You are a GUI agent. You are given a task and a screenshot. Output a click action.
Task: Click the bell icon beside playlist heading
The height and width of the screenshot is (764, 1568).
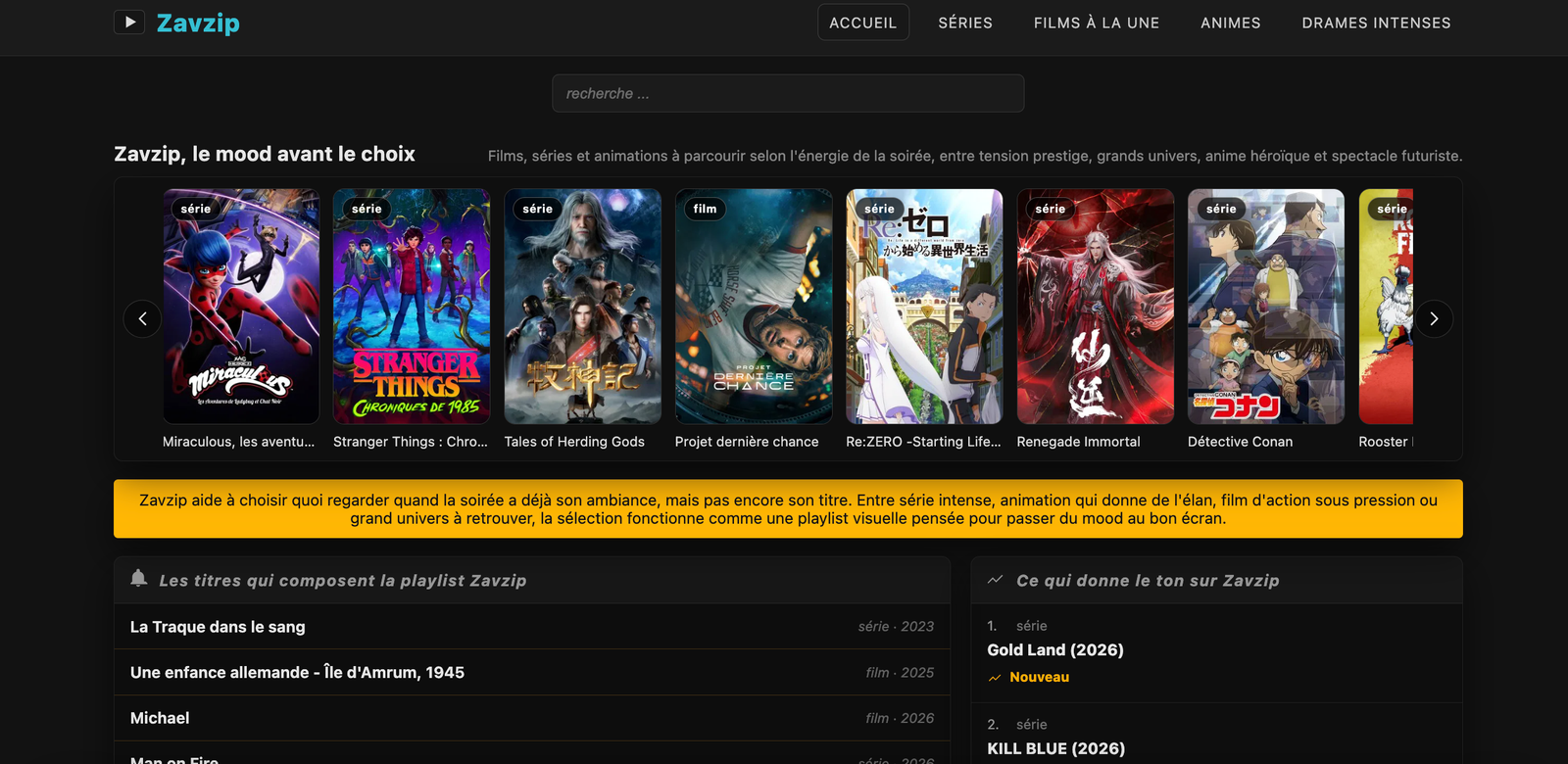(x=139, y=579)
